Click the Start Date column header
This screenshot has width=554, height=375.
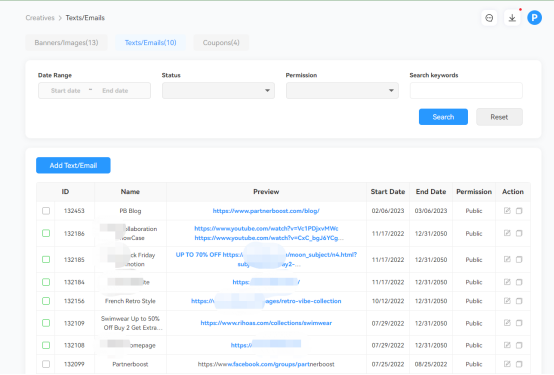coord(388,192)
